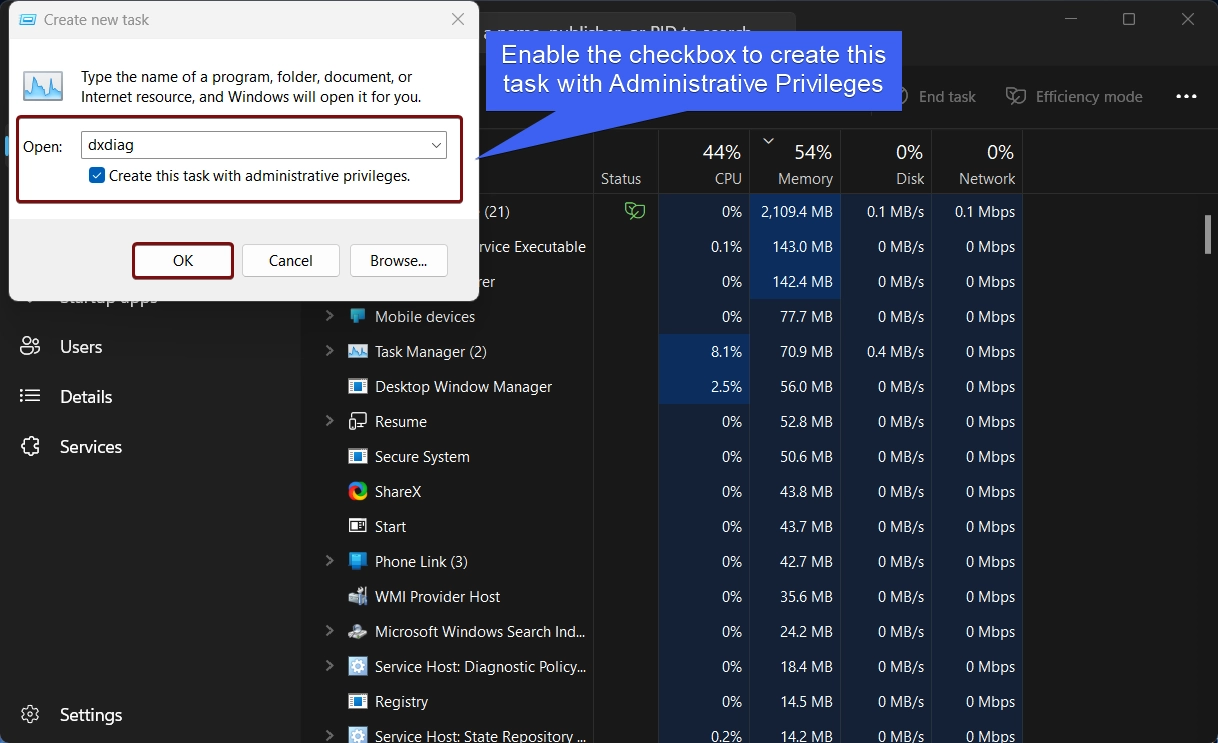Click the 8.1% CPU cell
The height and width of the screenshot is (743, 1218).
click(704, 352)
